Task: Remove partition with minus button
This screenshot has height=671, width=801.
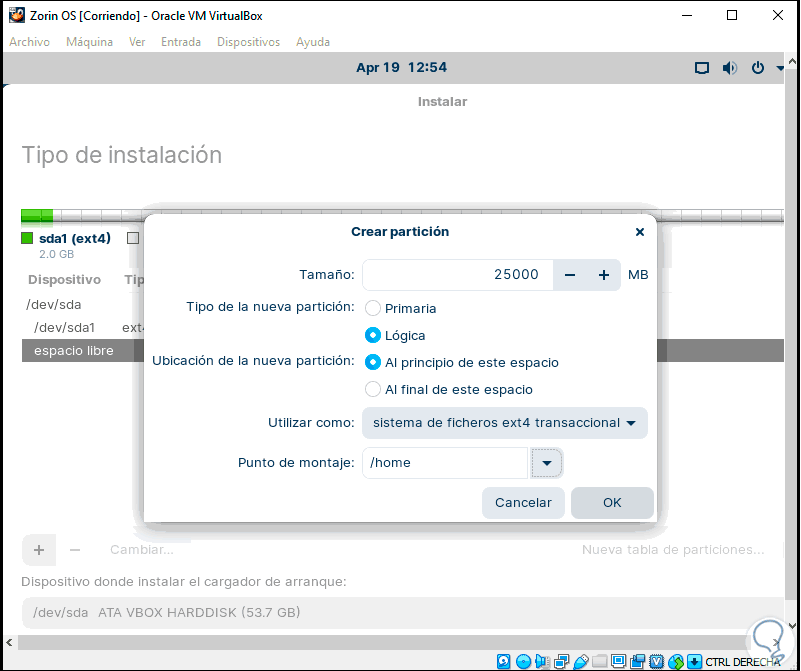Action: click(x=75, y=550)
